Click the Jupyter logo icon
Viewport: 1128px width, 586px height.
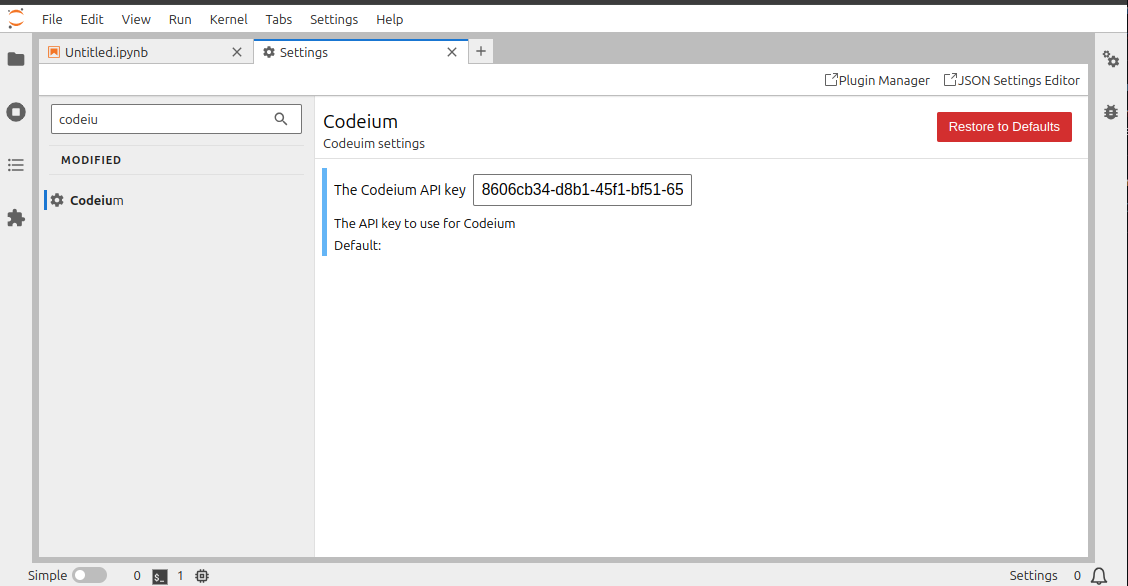16,19
